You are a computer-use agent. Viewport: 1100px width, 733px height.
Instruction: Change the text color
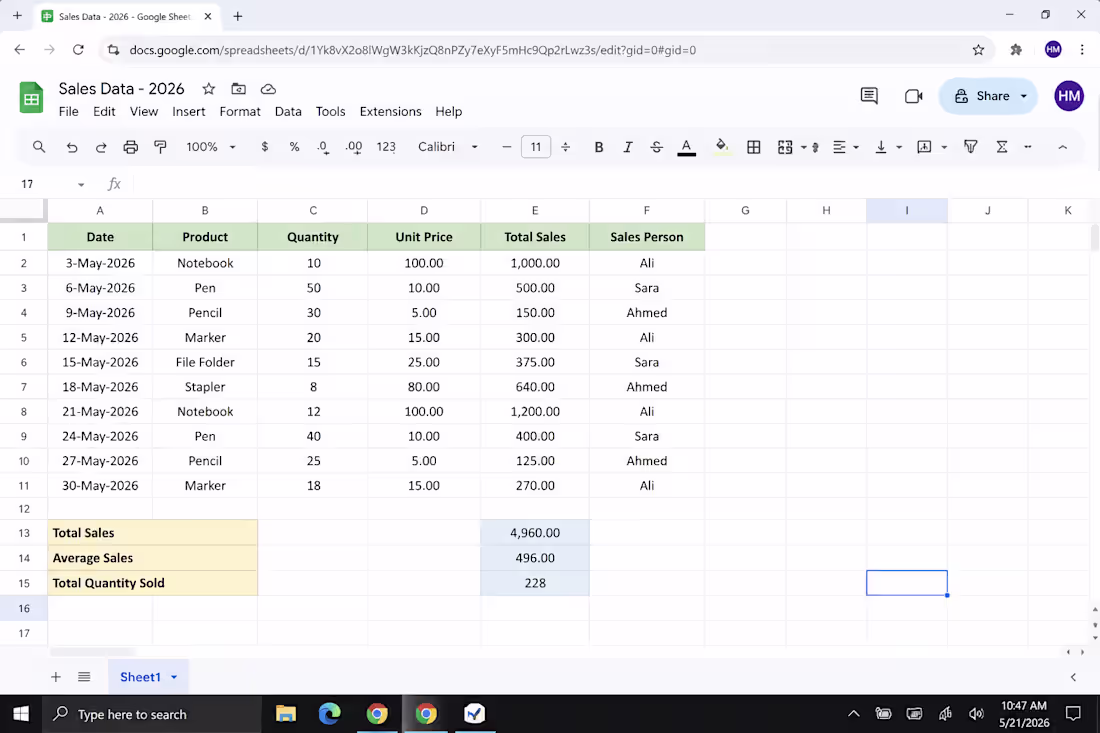[686, 147]
